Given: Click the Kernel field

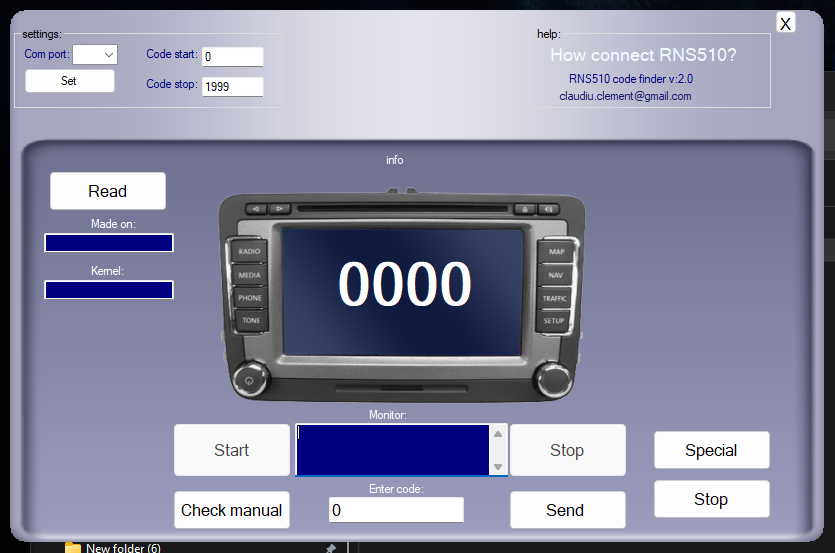Looking at the screenshot, I should click(x=109, y=290).
